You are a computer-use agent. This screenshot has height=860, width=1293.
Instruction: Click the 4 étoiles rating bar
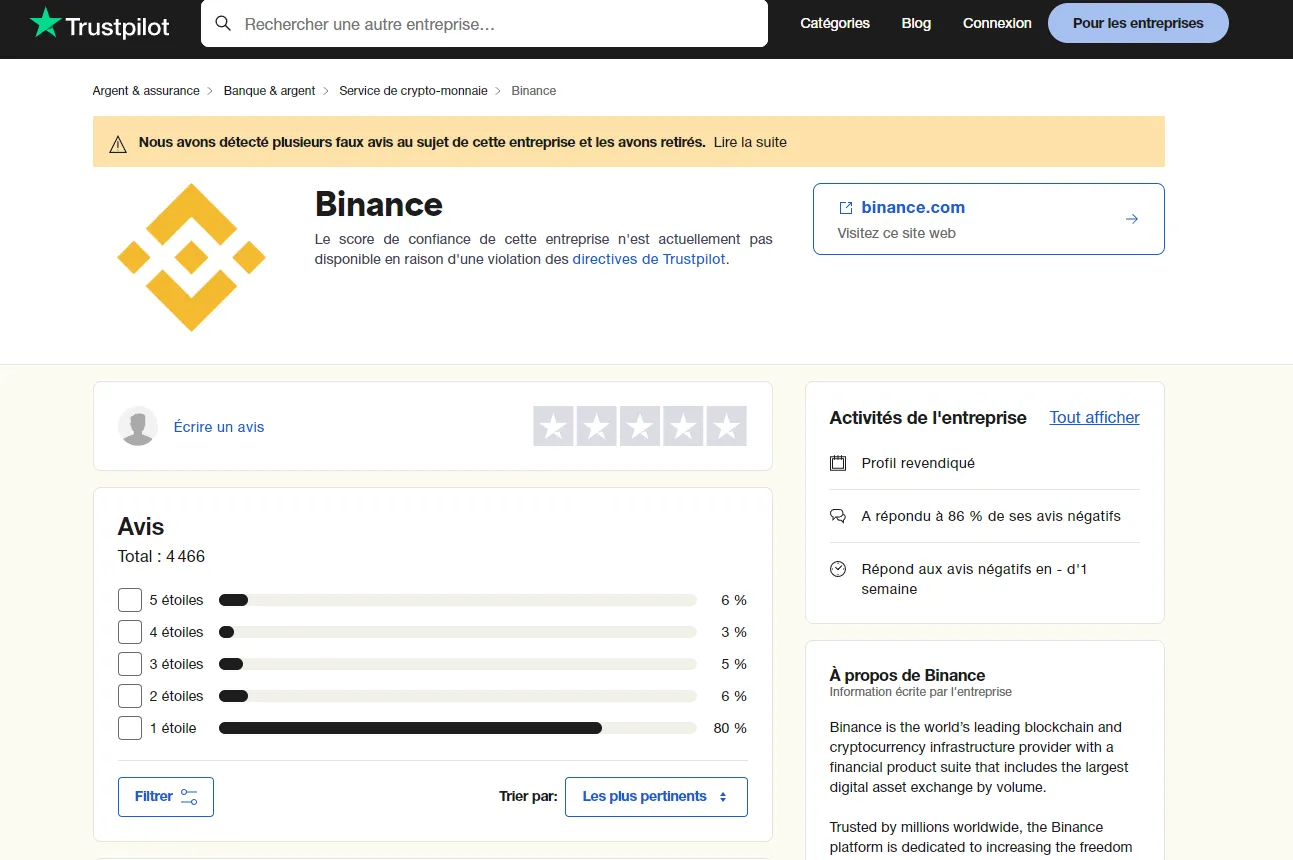[x=458, y=632]
